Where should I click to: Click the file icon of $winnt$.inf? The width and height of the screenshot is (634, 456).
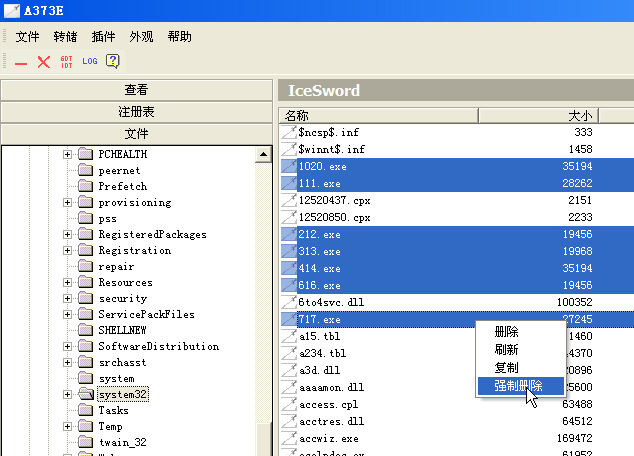click(289, 149)
